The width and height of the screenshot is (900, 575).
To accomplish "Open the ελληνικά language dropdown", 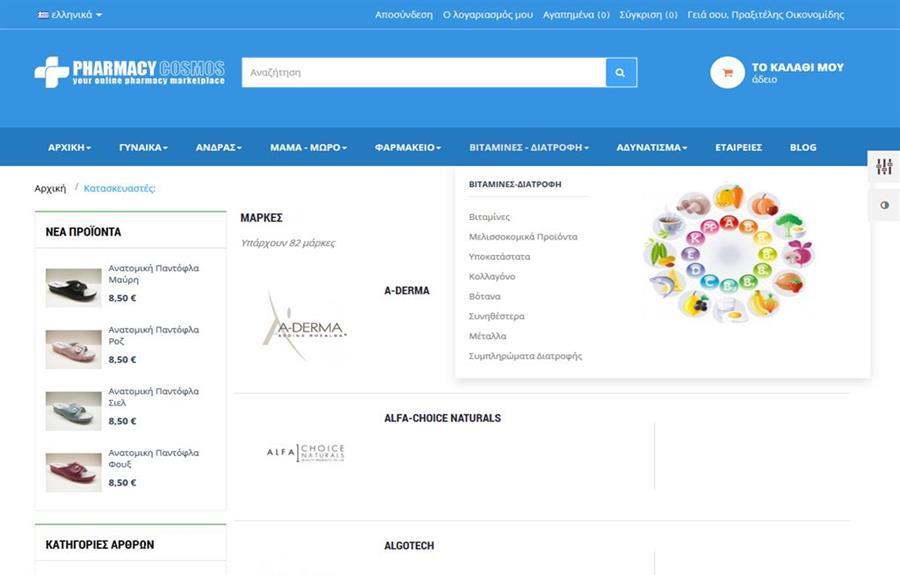I will pyautogui.click(x=70, y=15).
